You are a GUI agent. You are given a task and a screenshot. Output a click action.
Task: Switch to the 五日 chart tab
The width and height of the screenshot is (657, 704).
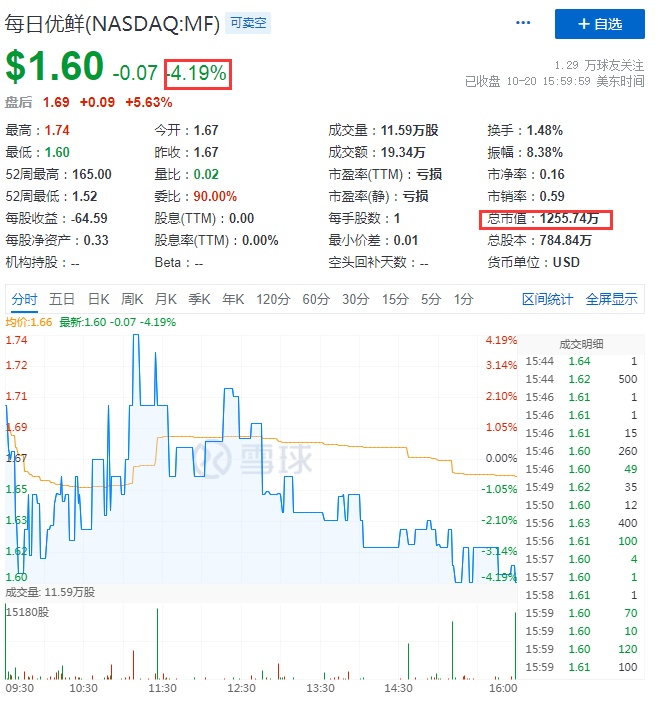pos(62,299)
